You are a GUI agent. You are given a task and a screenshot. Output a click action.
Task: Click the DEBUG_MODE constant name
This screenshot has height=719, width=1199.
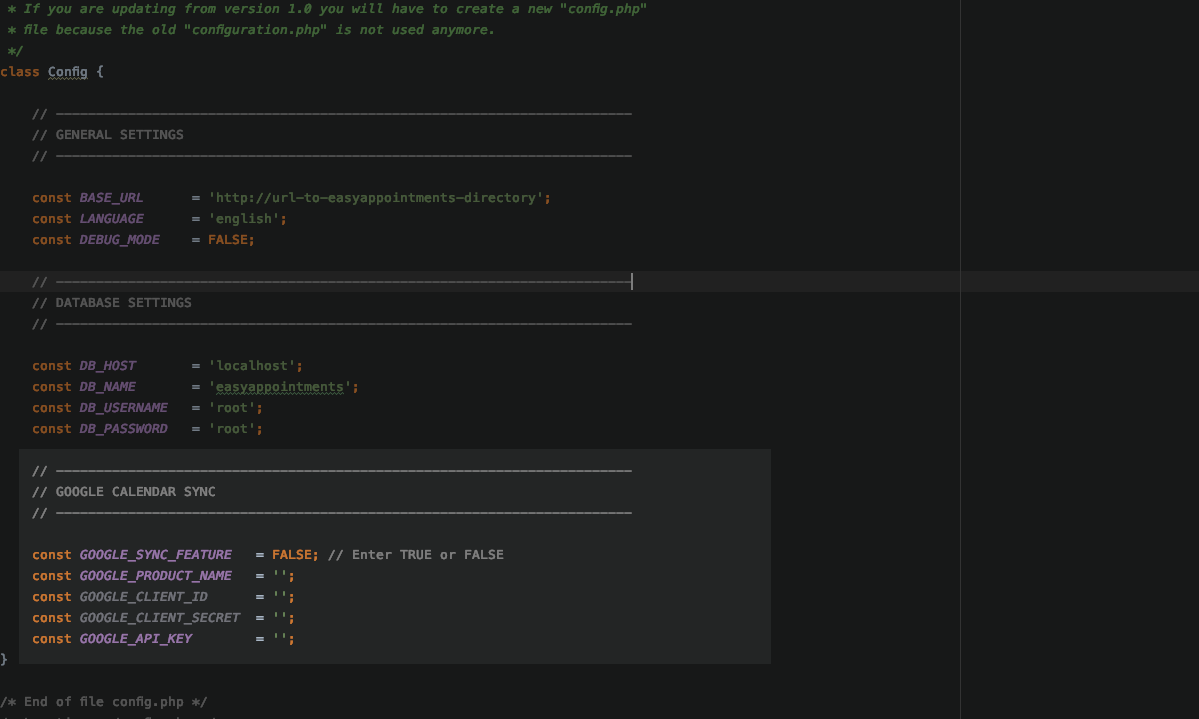click(x=119, y=240)
